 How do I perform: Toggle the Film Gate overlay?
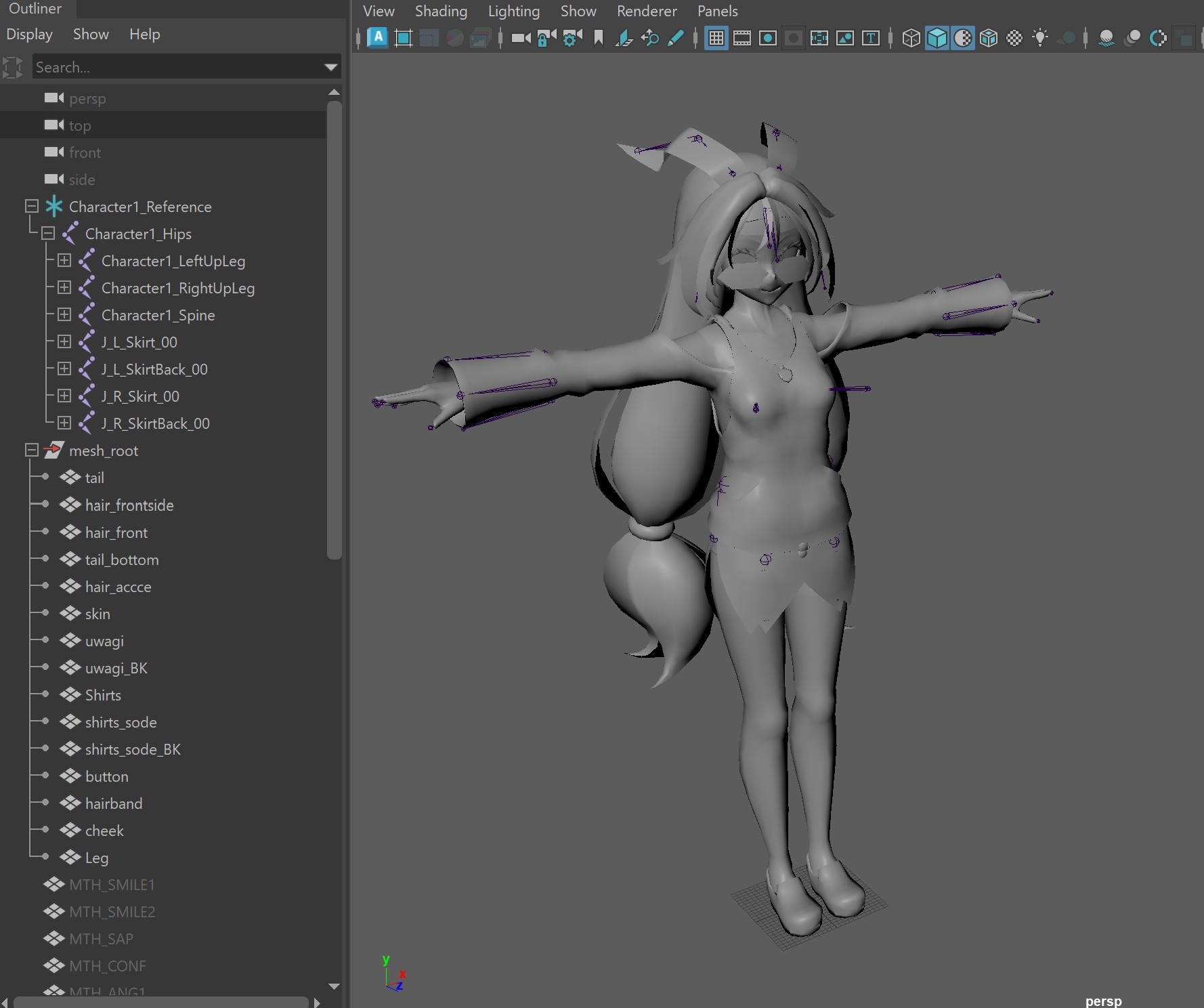pos(741,38)
